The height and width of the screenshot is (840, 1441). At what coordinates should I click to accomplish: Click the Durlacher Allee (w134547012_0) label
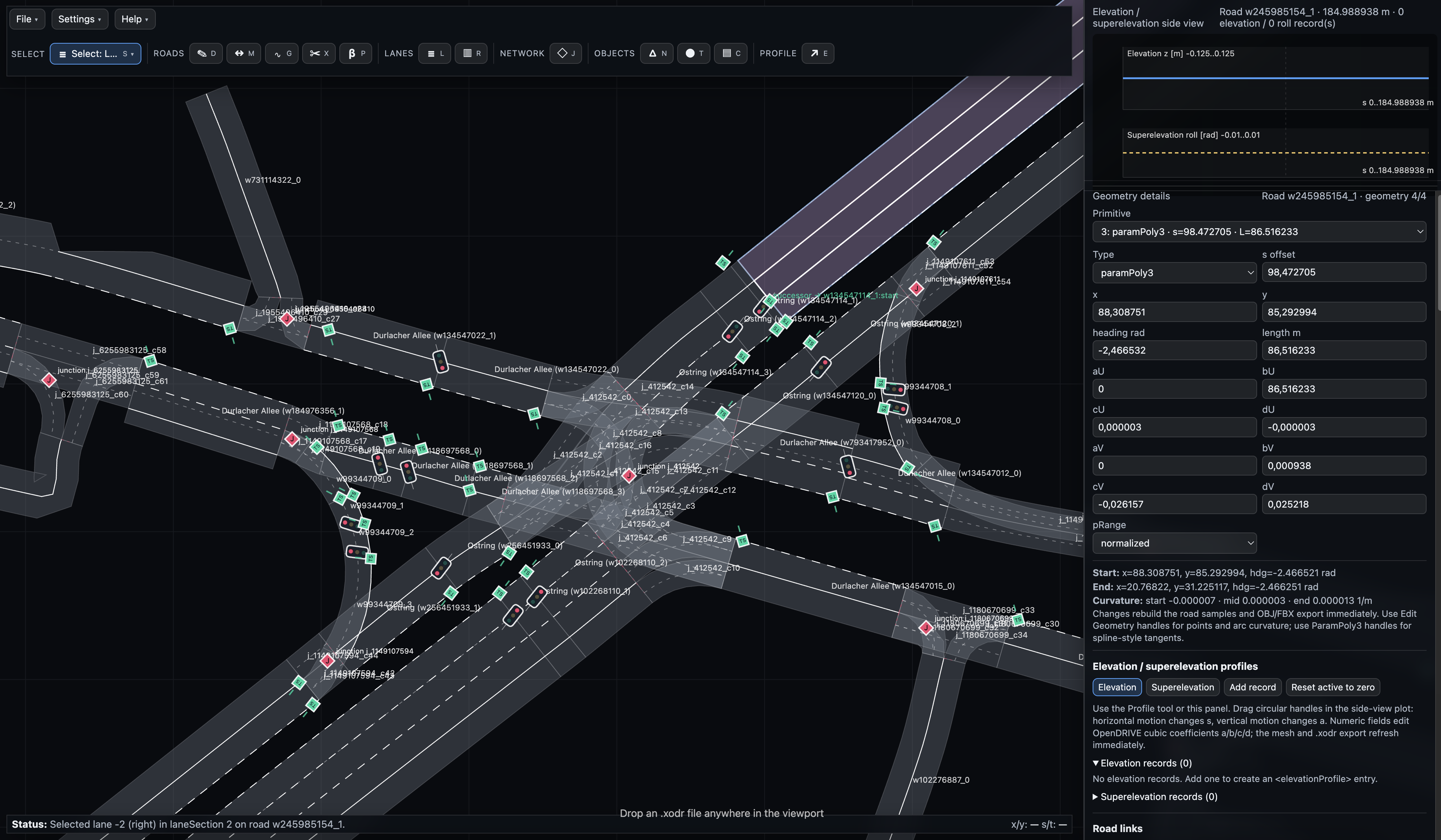pos(960,473)
